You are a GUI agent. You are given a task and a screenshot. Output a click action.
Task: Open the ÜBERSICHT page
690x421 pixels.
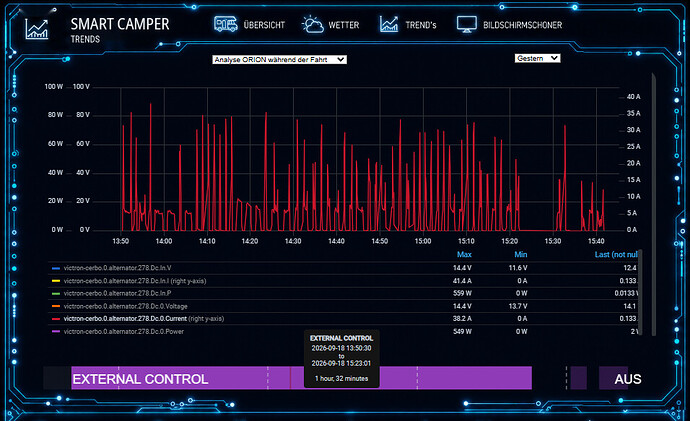click(x=264, y=25)
